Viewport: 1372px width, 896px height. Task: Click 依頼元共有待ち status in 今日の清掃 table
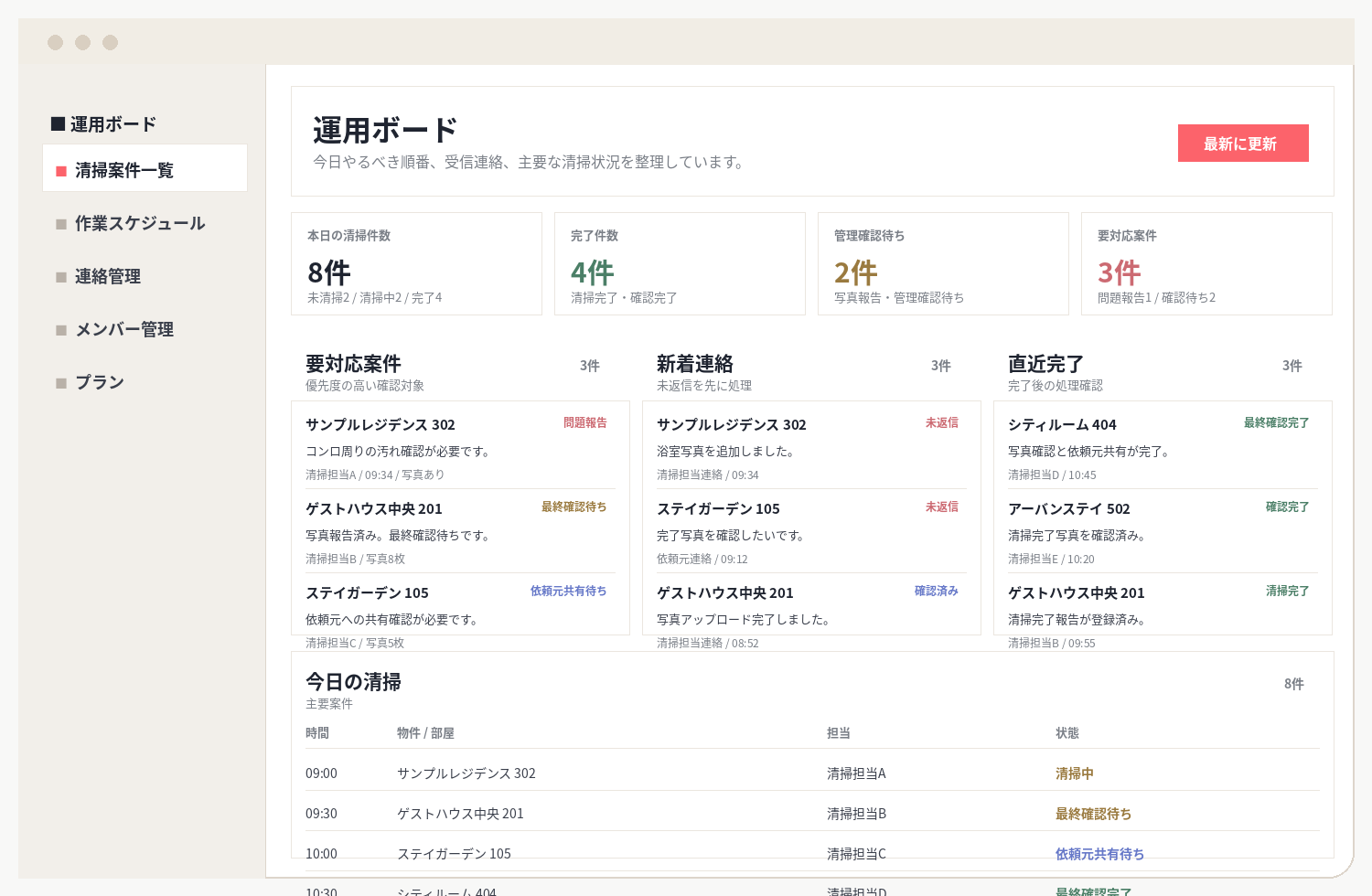pyautogui.click(x=1099, y=854)
